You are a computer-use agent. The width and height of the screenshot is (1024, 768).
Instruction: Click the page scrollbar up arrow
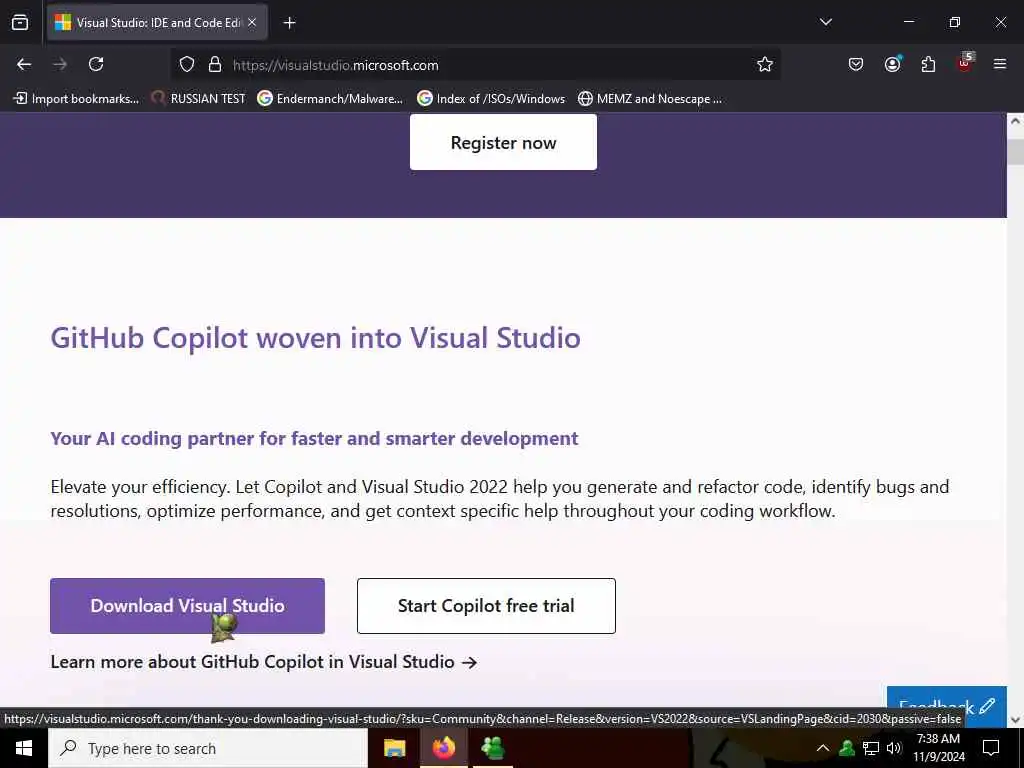coord(1015,121)
